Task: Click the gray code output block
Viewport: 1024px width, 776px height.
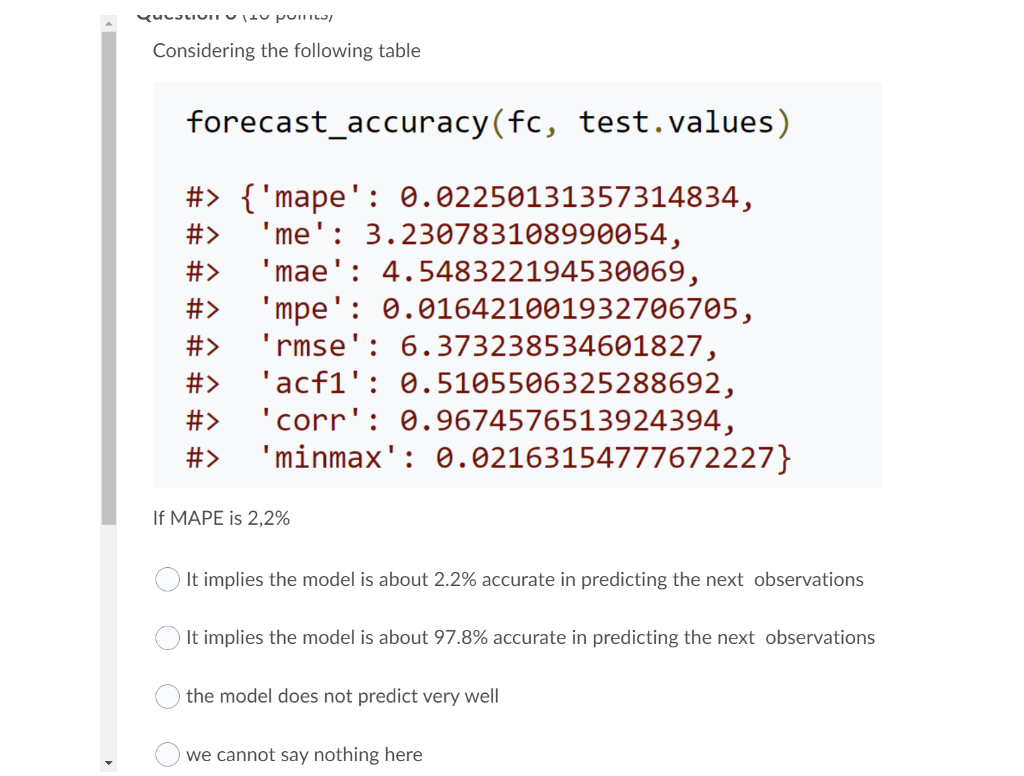Action: (x=516, y=285)
